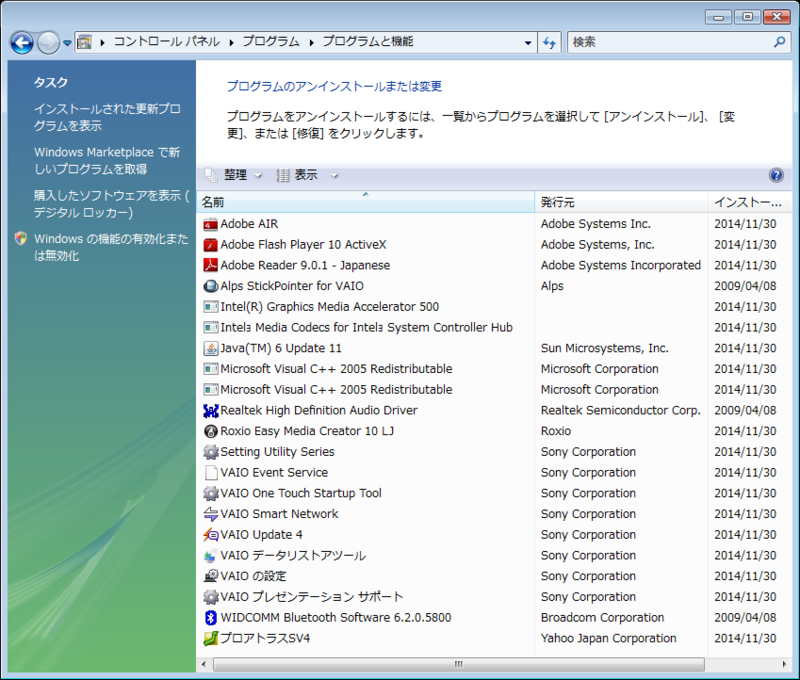Click the horizontal scrollbar left arrow
Screen dimensions: 800x680
click(x=204, y=664)
